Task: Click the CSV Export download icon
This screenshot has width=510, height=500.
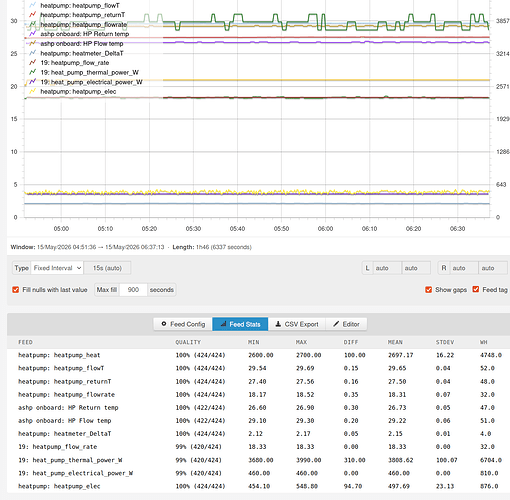Action: click(278, 324)
